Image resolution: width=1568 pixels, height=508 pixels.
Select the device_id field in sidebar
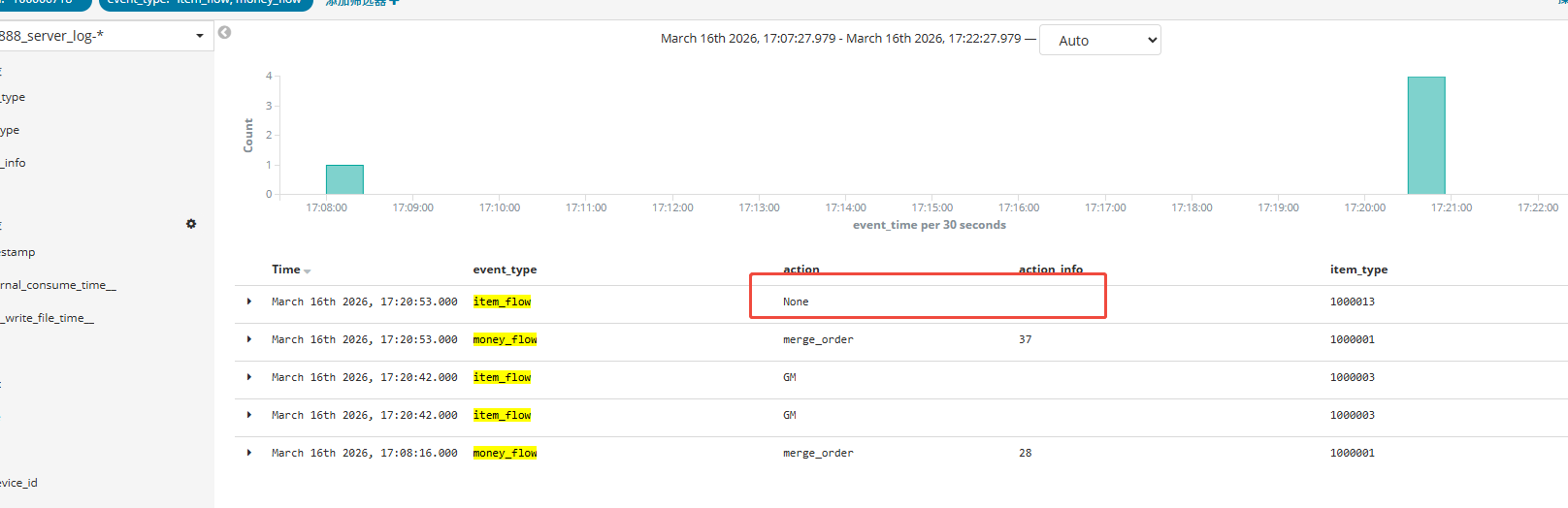point(19,483)
